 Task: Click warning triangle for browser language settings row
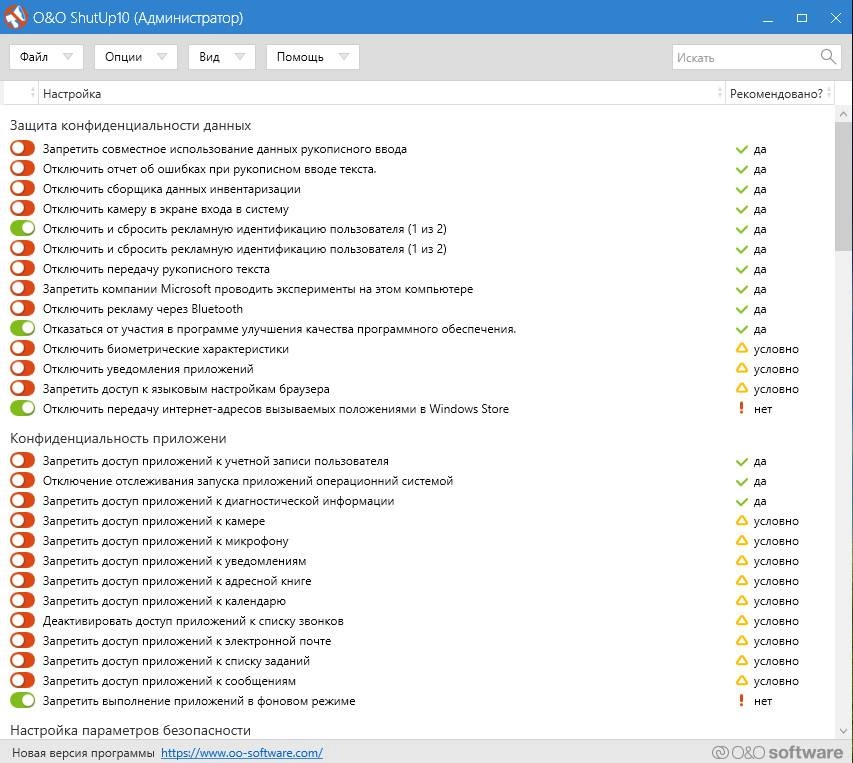[x=741, y=388]
